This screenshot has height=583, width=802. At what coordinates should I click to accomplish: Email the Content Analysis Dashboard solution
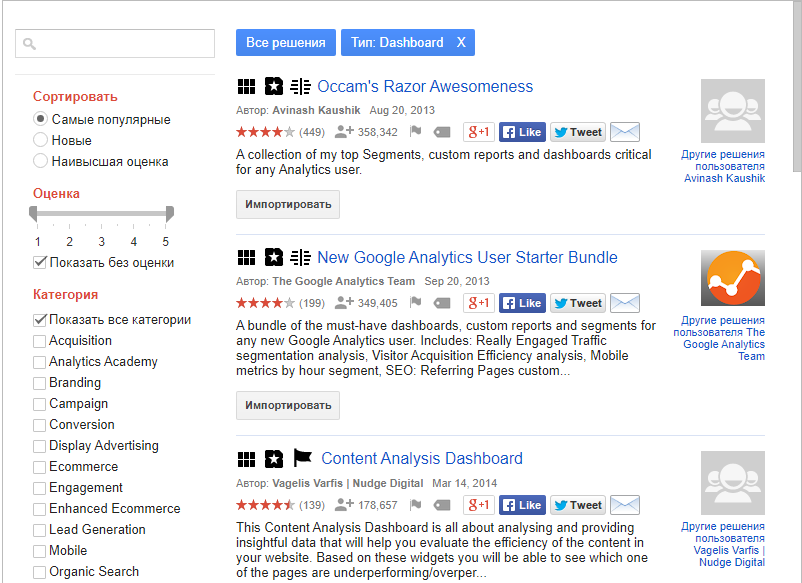coord(625,505)
